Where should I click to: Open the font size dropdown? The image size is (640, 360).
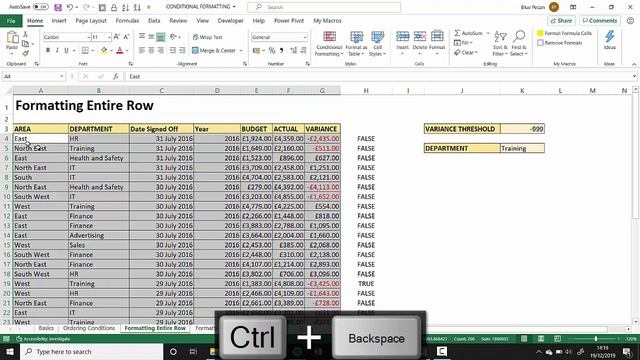pos(109,37)
